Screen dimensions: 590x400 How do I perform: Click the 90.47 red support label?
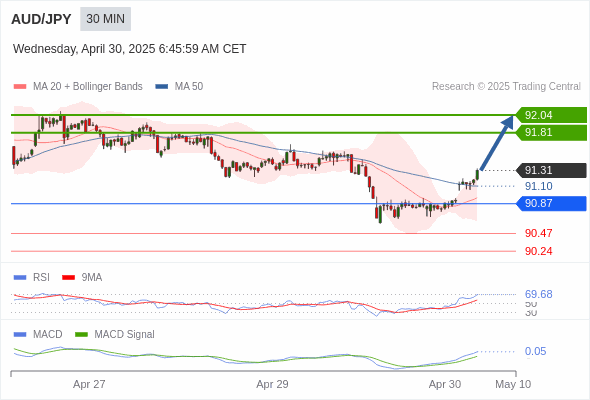tap(538, 233)
